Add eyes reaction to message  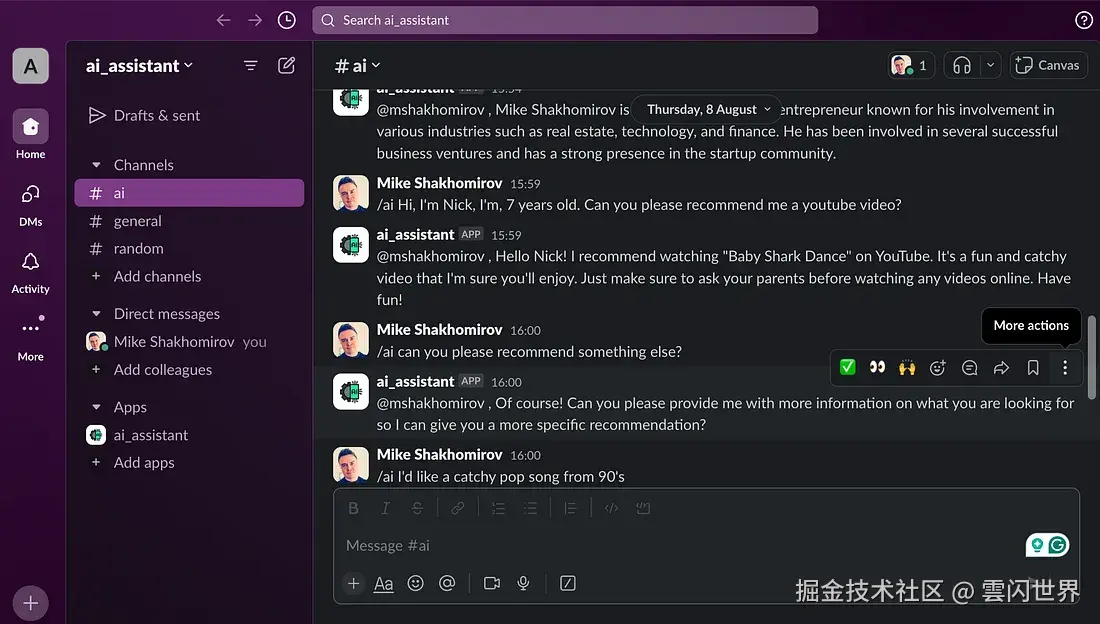[x=877, y=367]
